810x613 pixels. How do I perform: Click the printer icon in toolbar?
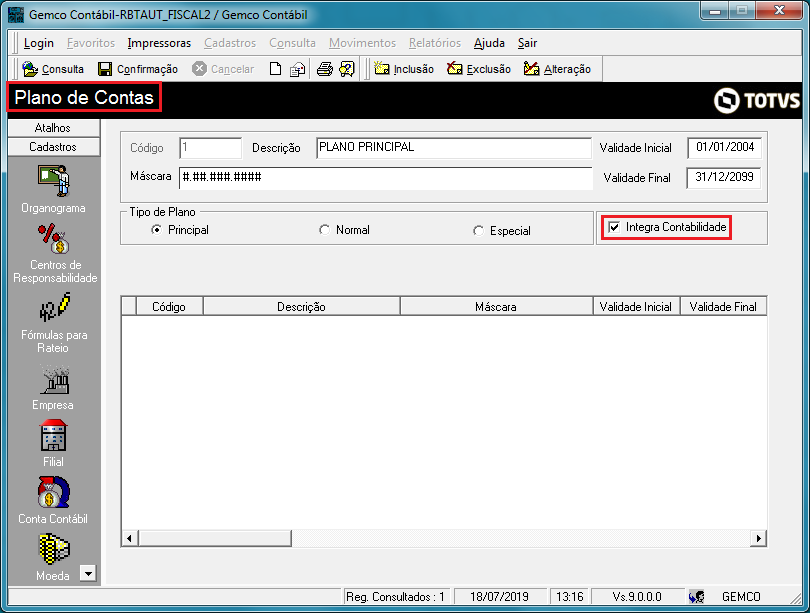tap(324, 69)
